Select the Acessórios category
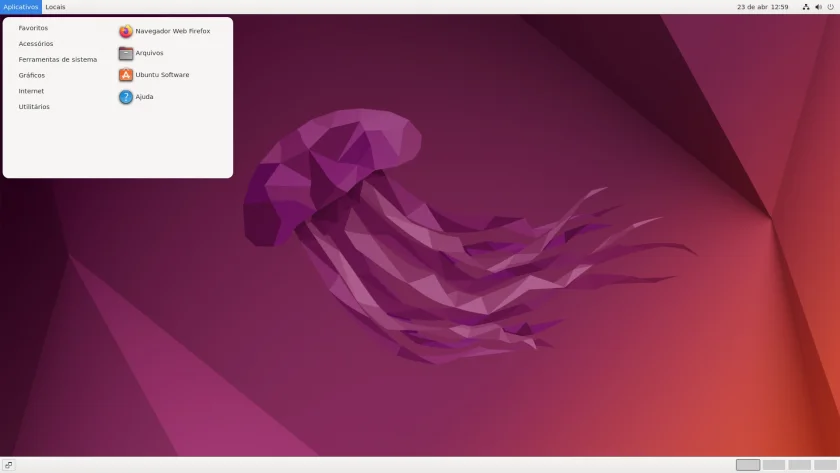The image size is (840, 473). [36, 43]
